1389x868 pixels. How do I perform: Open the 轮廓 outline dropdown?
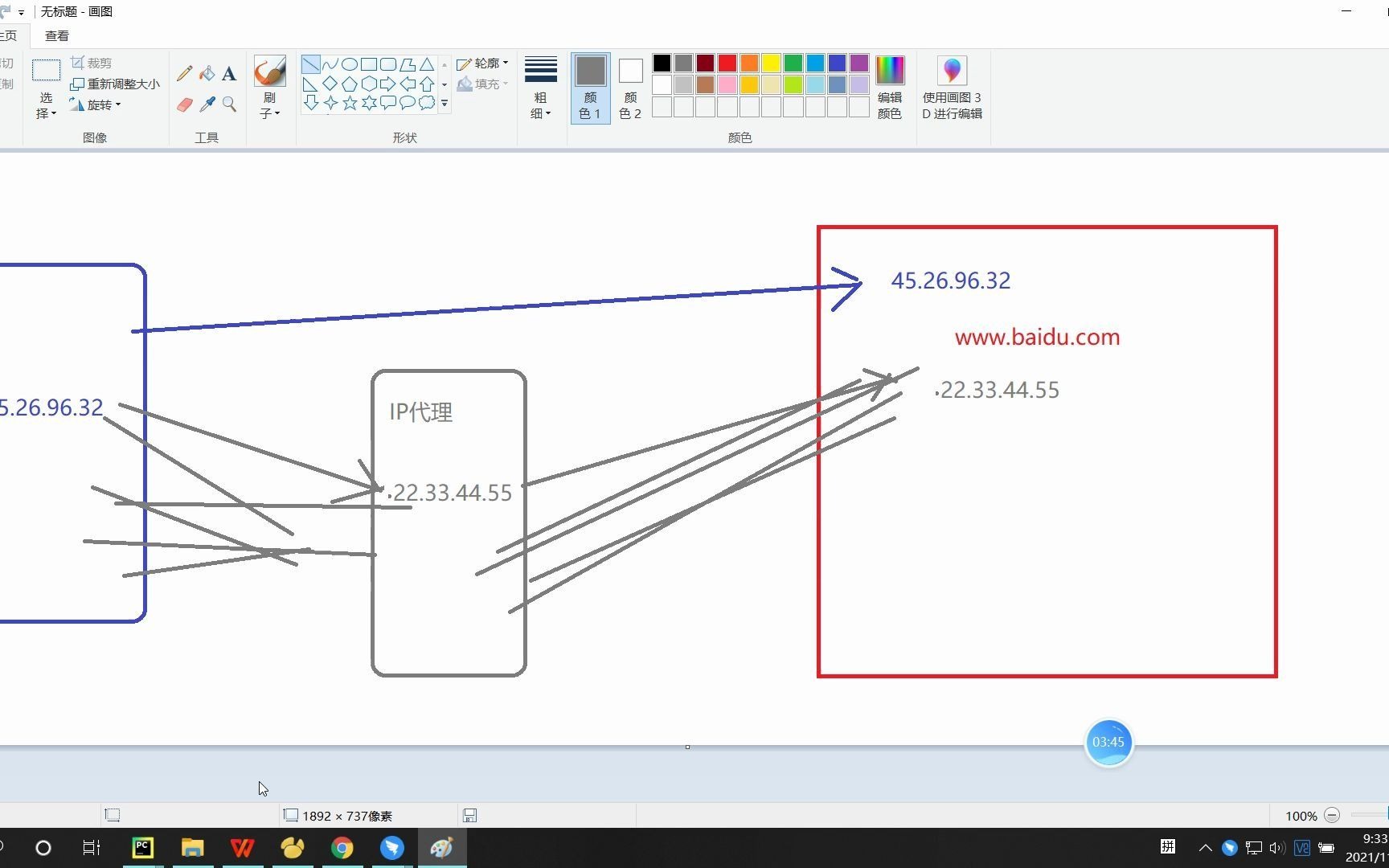pos(482,63)
